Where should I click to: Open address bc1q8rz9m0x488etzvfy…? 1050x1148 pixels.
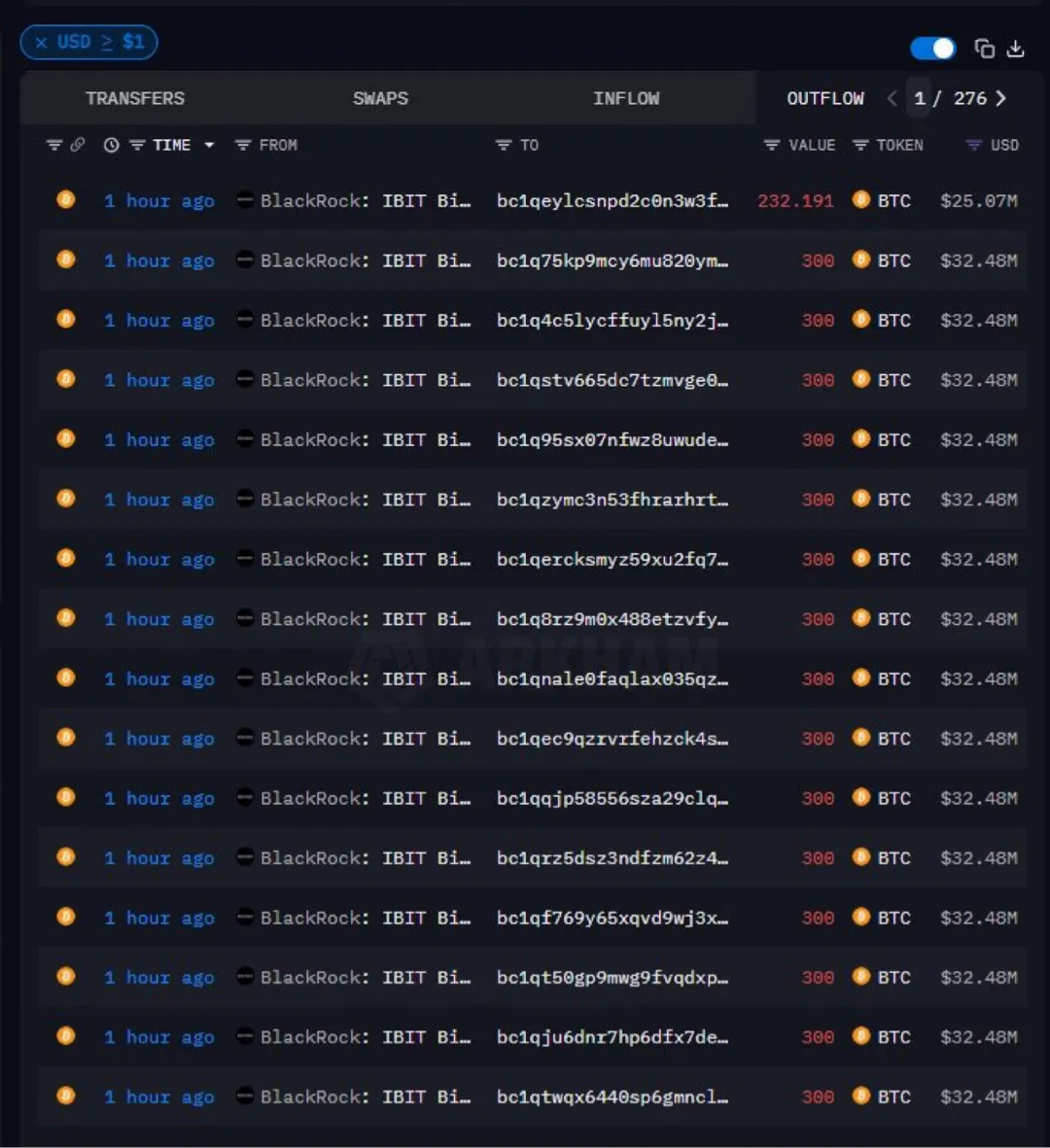click(x=612, y=618)
